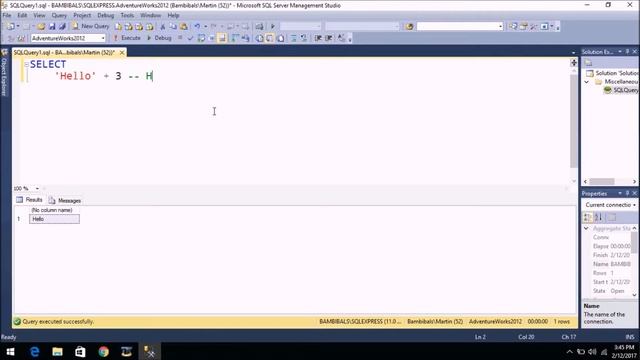This screenshot has width=640, height=360.
Task: Open the Debug menu
Action: point(105,15)
